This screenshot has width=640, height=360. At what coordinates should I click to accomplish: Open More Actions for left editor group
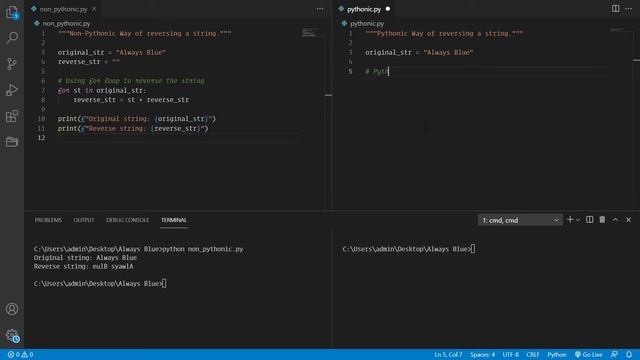pos(320,9)
